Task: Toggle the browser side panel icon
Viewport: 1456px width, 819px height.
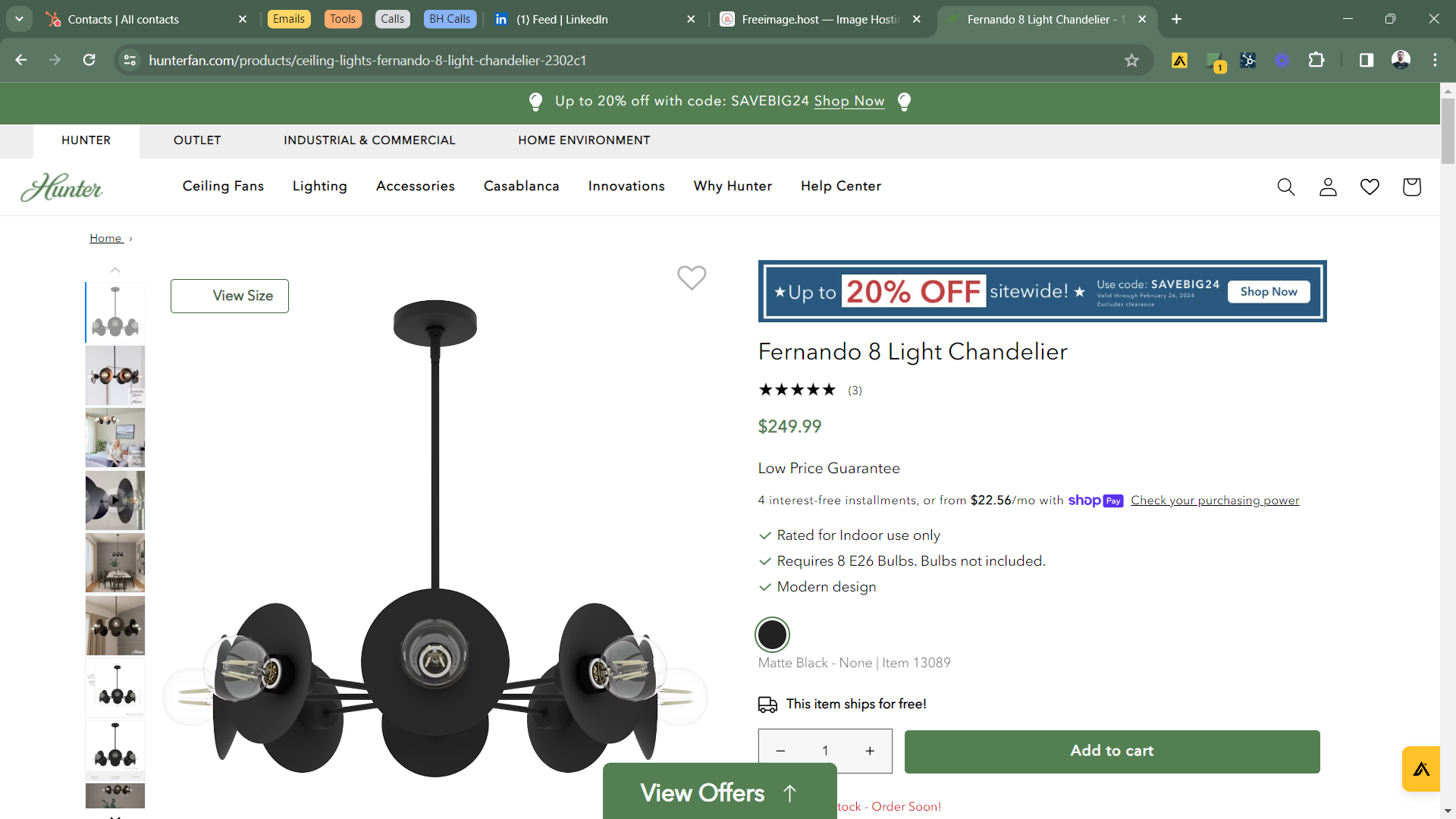Action: coord(1367,60)
